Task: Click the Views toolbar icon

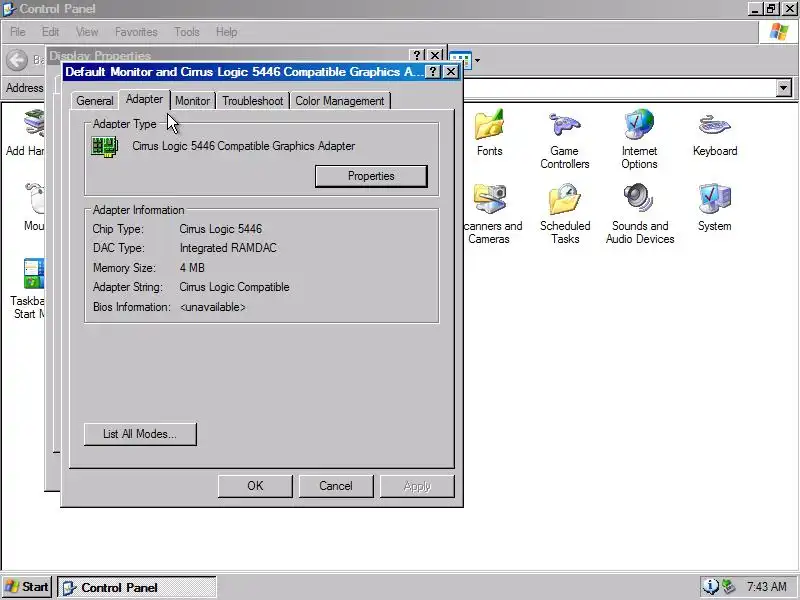Action: 461,60
